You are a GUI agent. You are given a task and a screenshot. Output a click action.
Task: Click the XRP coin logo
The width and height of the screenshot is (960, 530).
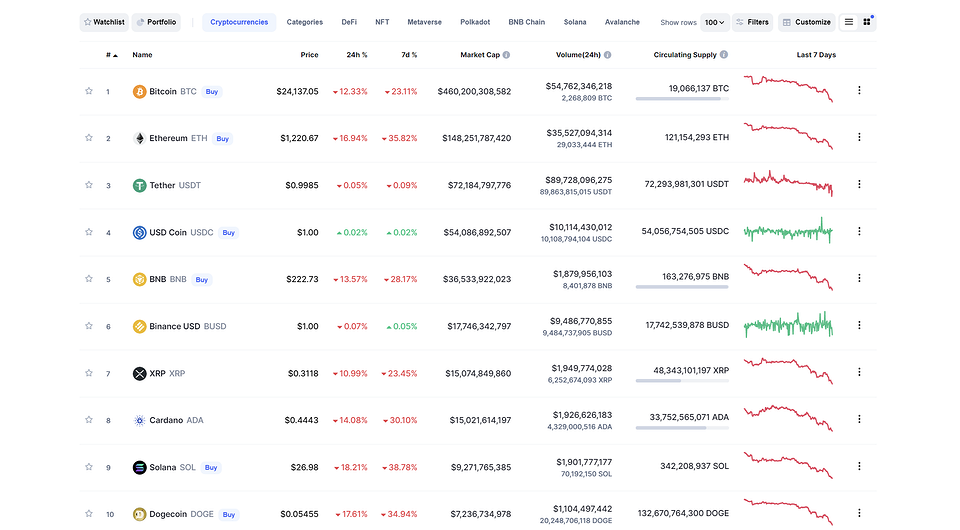tap(140, 373)
